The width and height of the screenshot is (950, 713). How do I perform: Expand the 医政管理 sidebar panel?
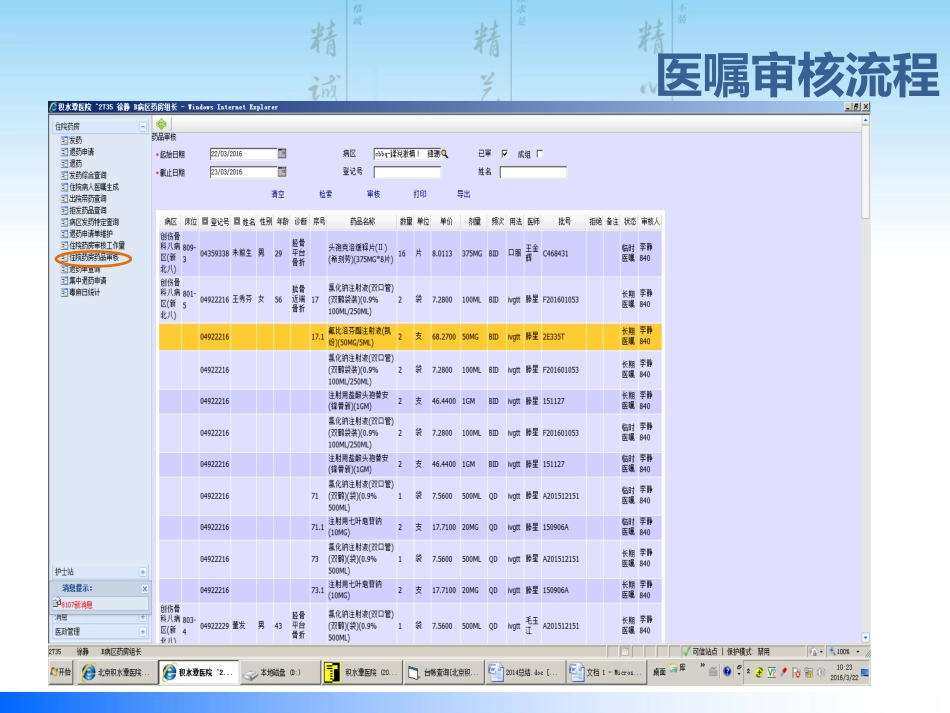143,632
